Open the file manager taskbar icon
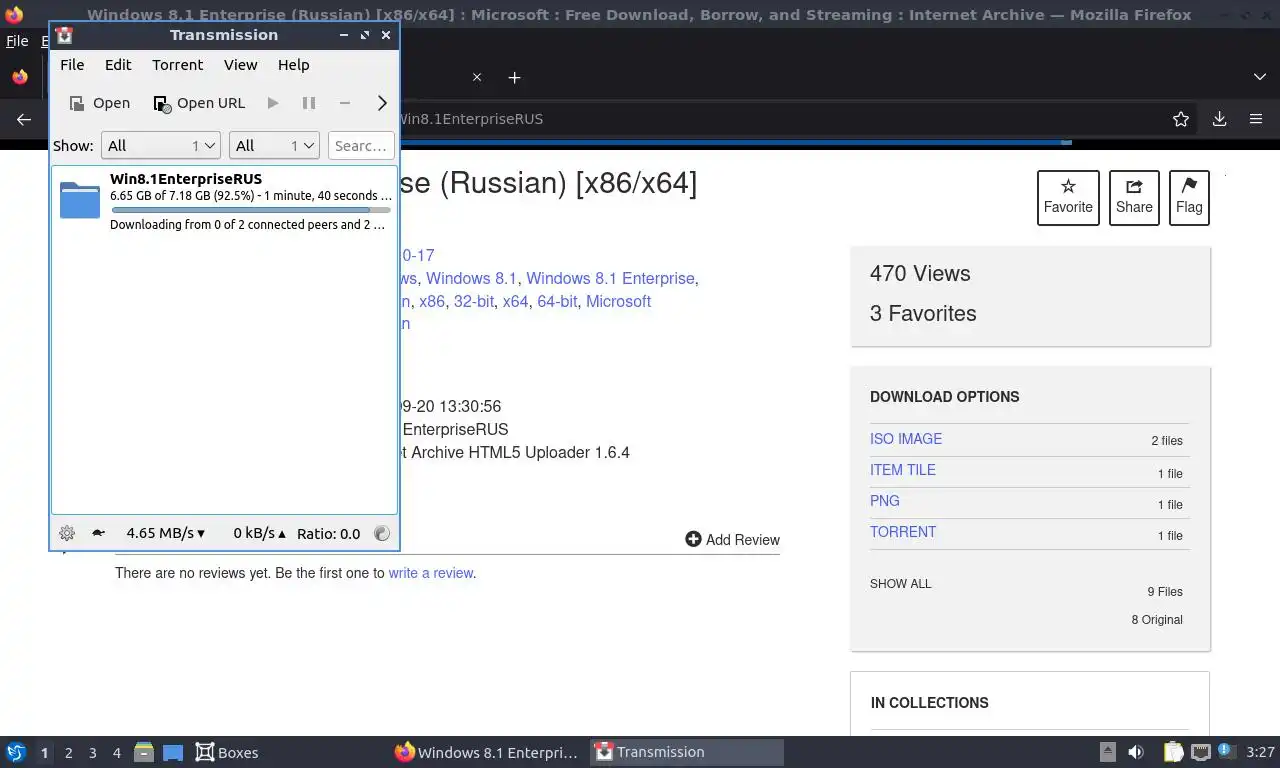The image size is (1280, 768). (x=144, y=752)
